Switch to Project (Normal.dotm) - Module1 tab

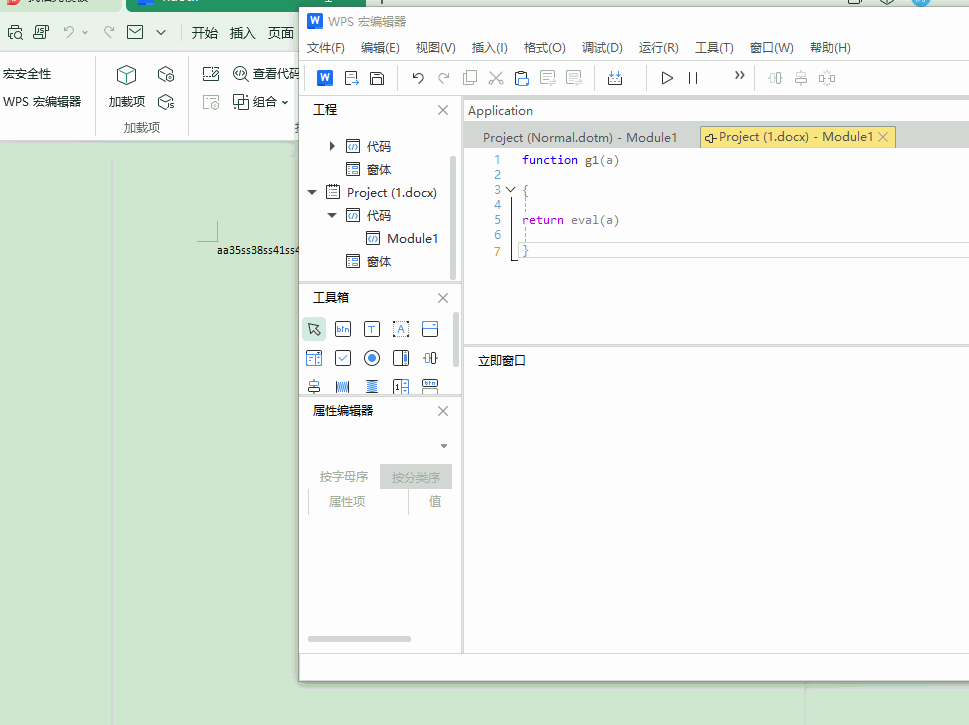click(x=580, y=137)
